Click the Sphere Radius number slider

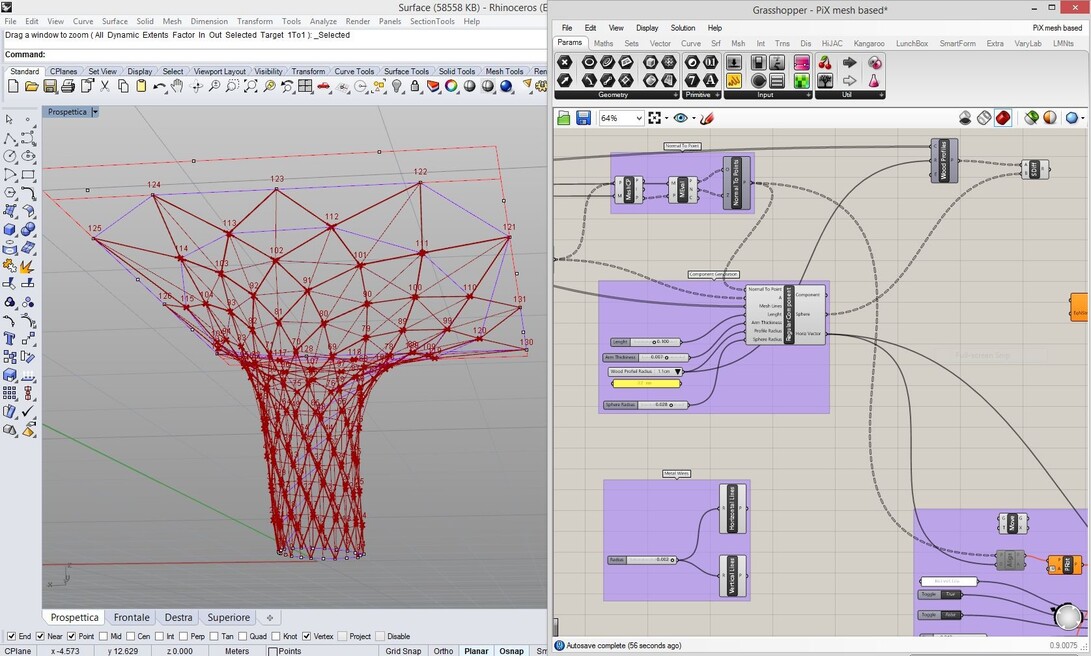646,404
